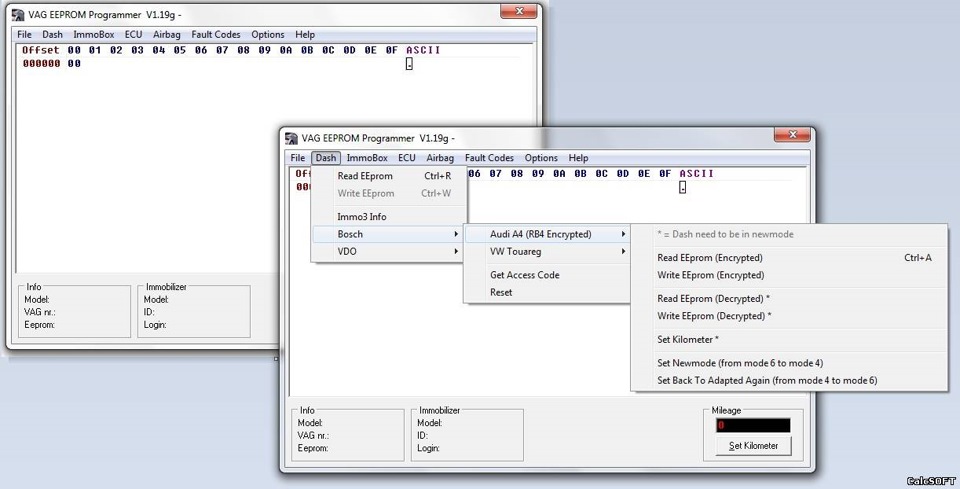
Task: Open Help menu in back window
Action: click(x=305, y=35)
